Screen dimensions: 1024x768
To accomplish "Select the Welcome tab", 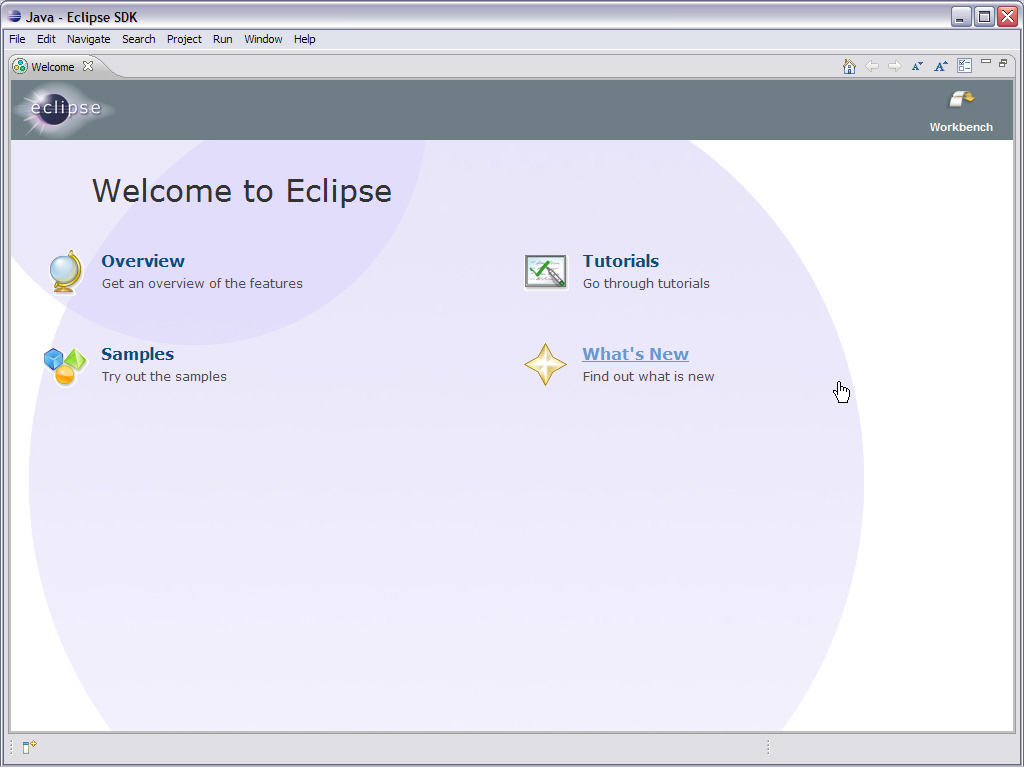I will (x=53, y=67).
